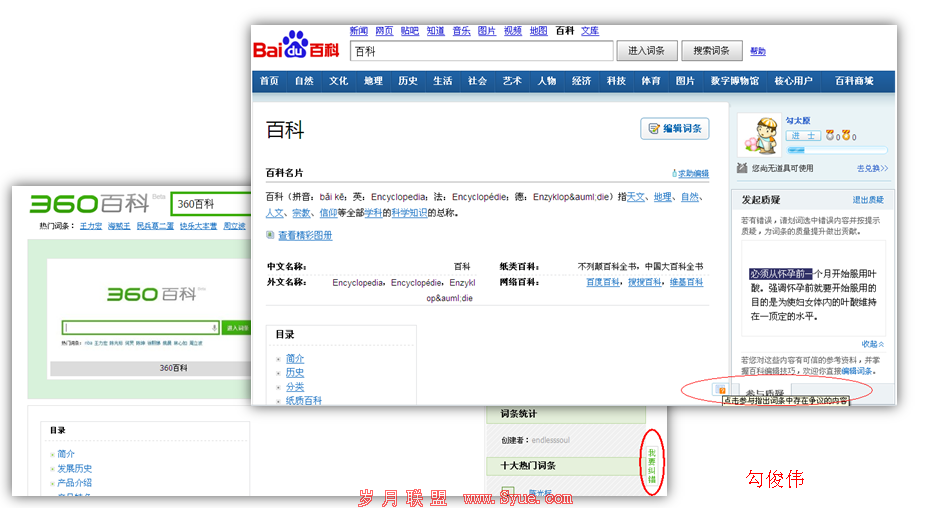
Task: Select the 体育 category tab
Action: pos(651,81)
